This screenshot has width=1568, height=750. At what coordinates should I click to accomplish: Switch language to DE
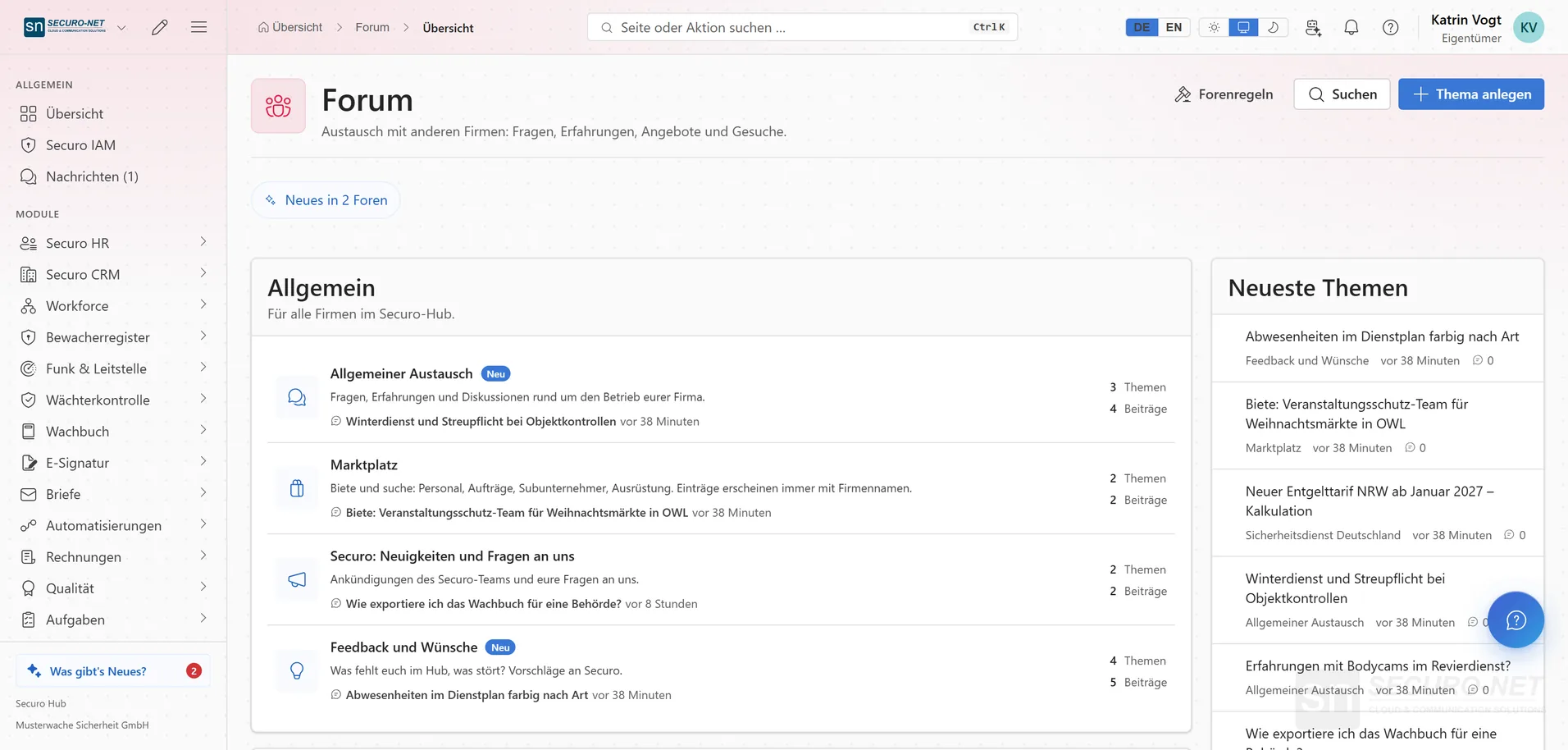pyautogui.click(x=1142, y=27)
